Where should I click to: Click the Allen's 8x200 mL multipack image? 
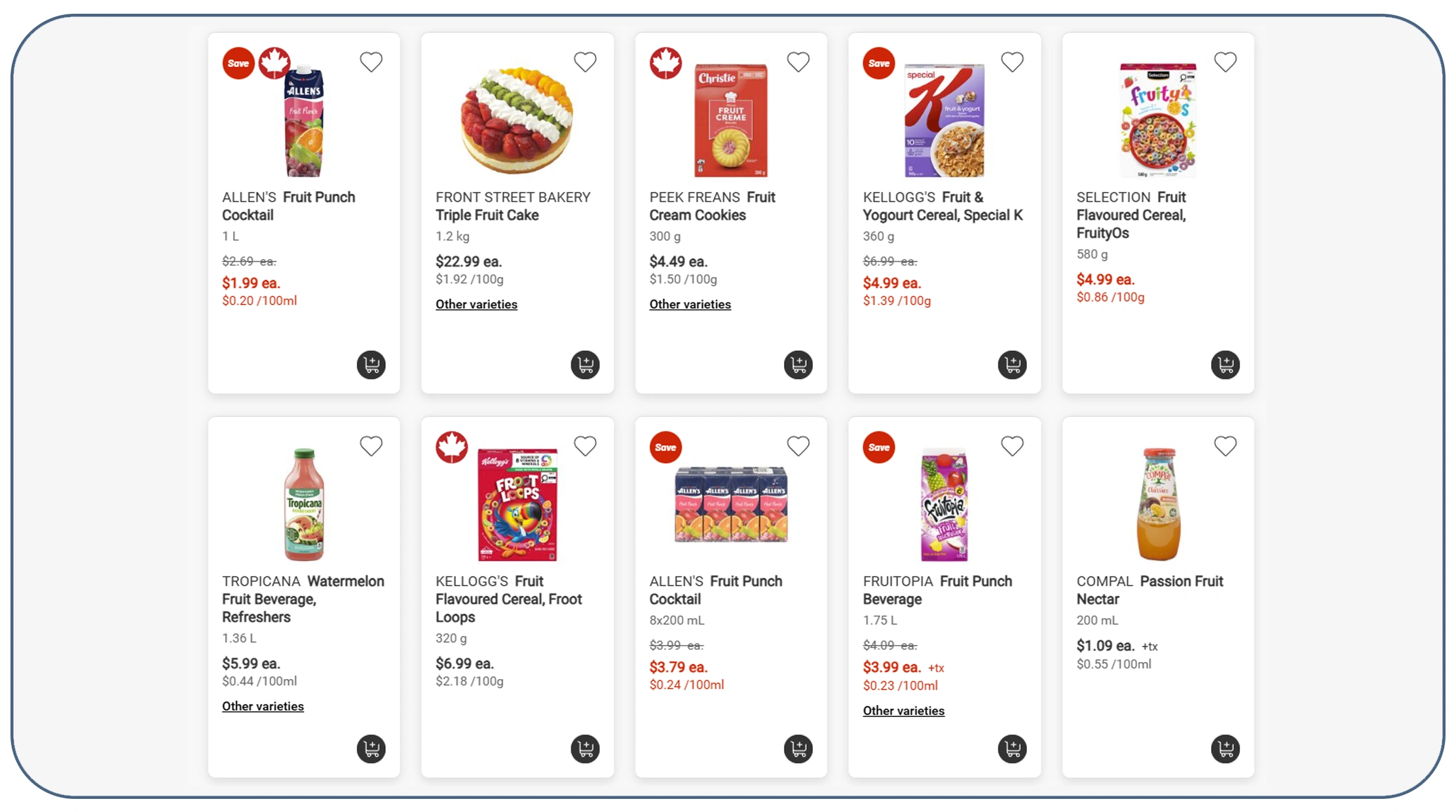(731, 504)
